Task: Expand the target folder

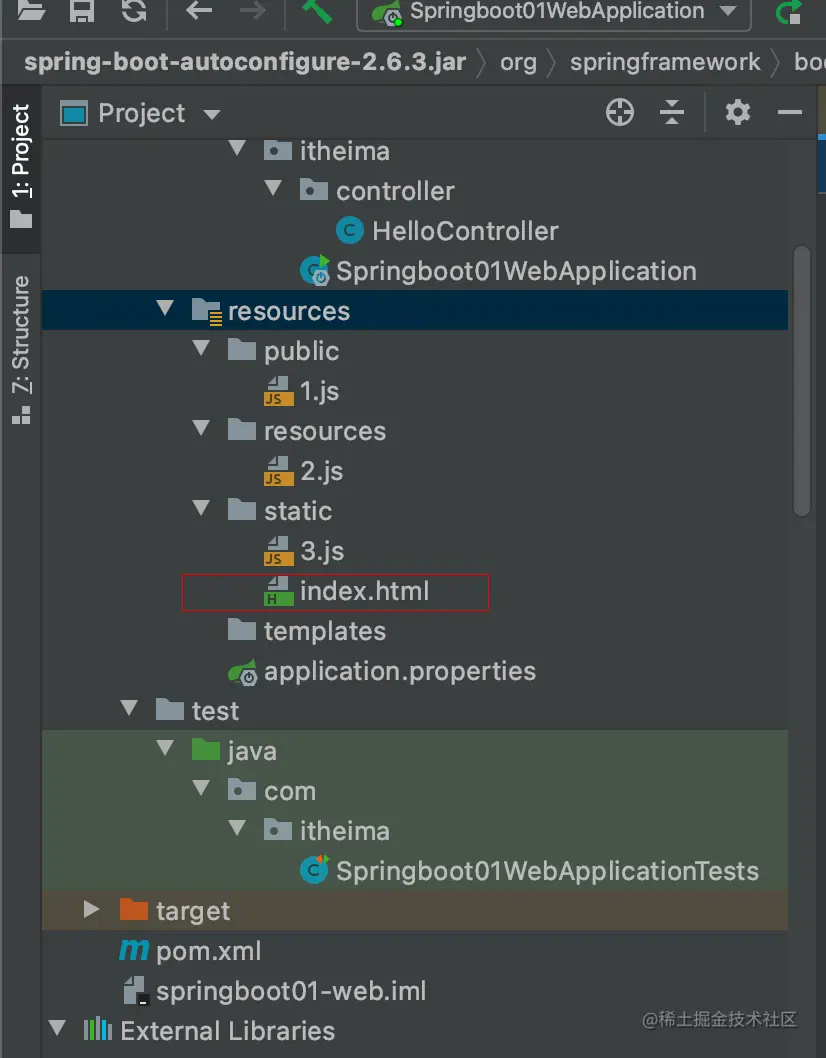Action: [x=92, y=909]
